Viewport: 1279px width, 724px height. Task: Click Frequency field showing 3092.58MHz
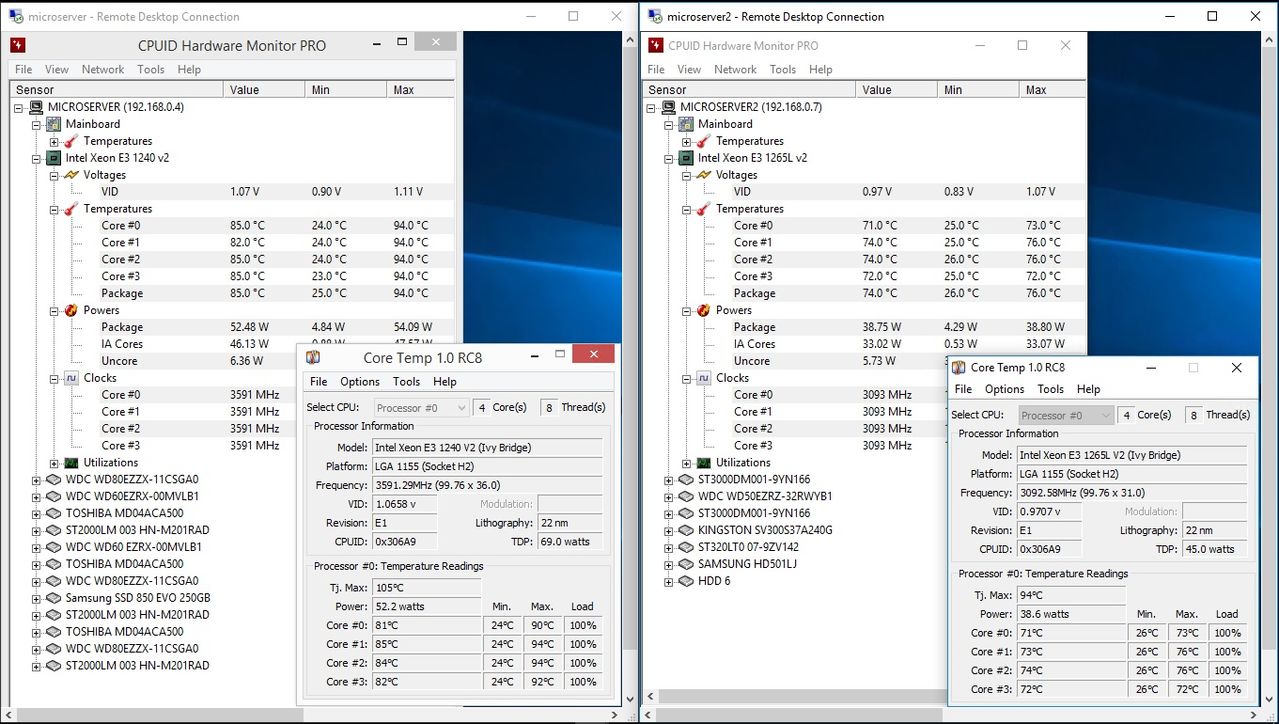coord(1131,493)
